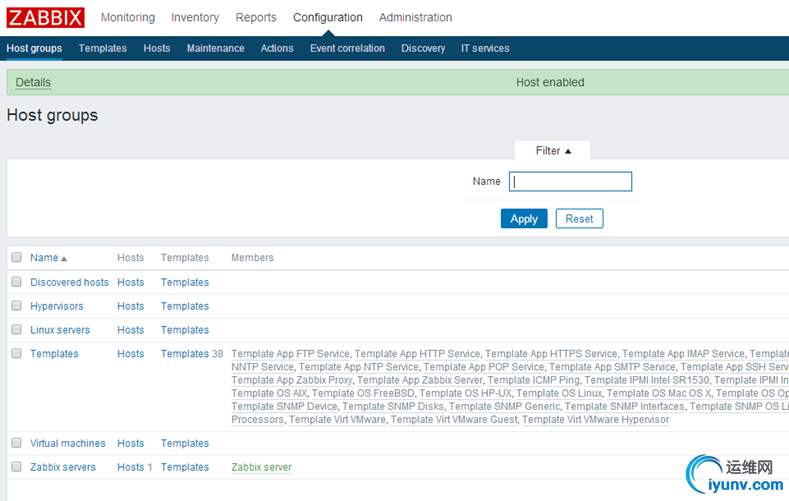Screen dimensions: 789x501
Task: Open Templates link in Discovered hosts row
Action: 185,282
